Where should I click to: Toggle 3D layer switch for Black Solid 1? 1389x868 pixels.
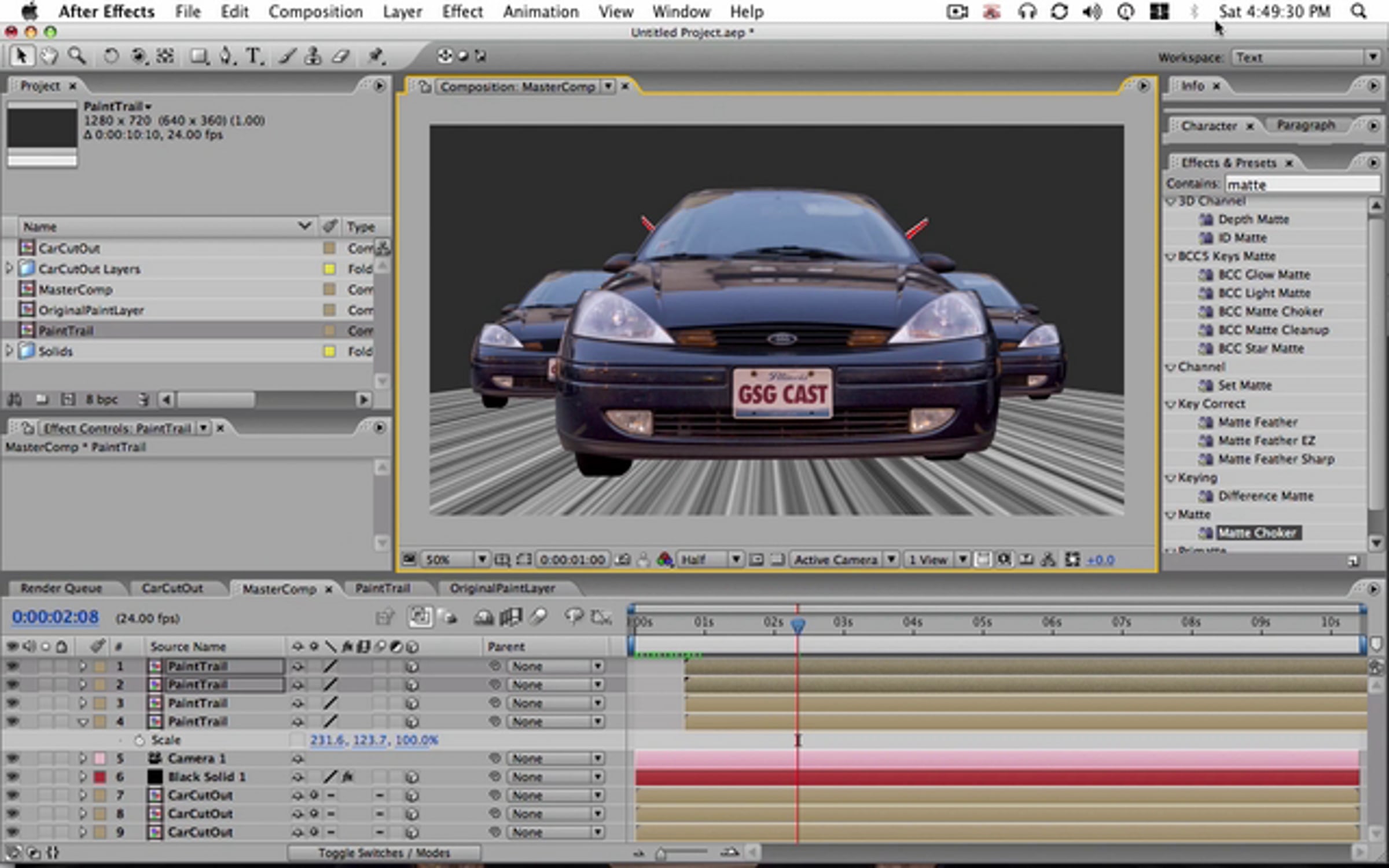411,777
